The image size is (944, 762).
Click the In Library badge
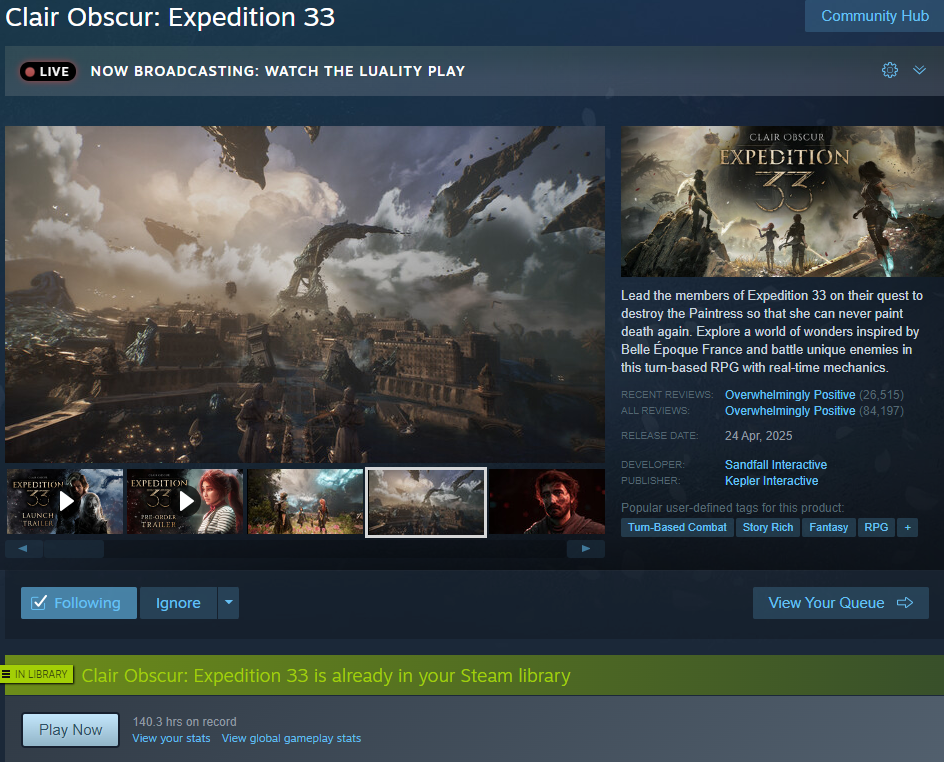click(37, 674)
